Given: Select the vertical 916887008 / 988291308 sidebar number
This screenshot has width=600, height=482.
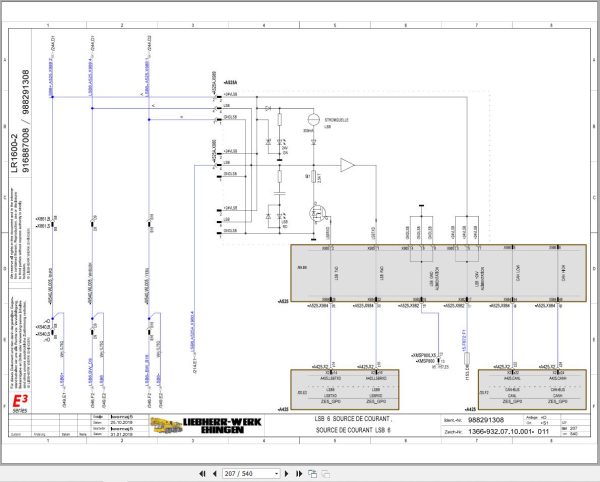Looking at the screenshot, I should (x=25, y=121).
